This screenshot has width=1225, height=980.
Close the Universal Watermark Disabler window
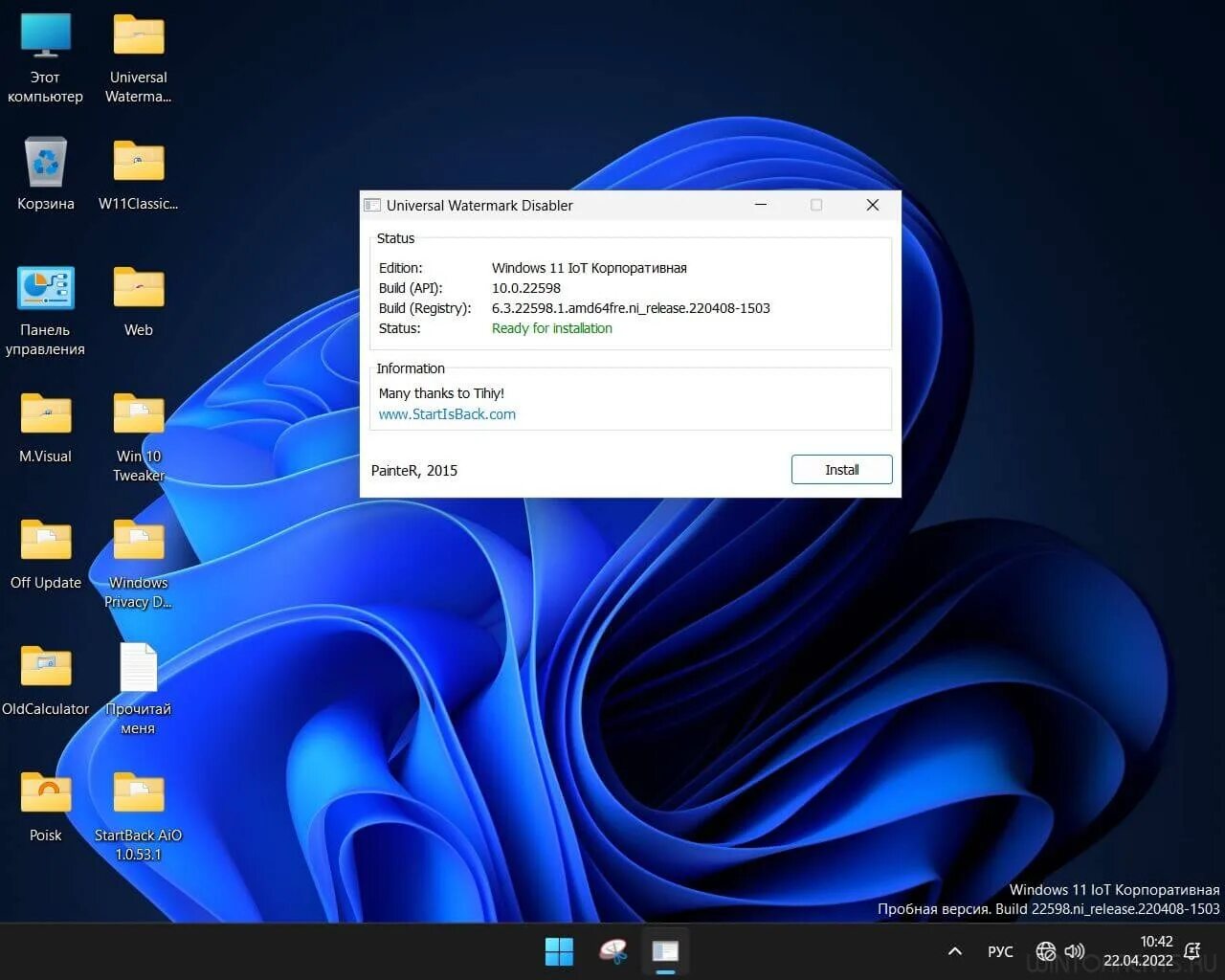tap(873, 205)
